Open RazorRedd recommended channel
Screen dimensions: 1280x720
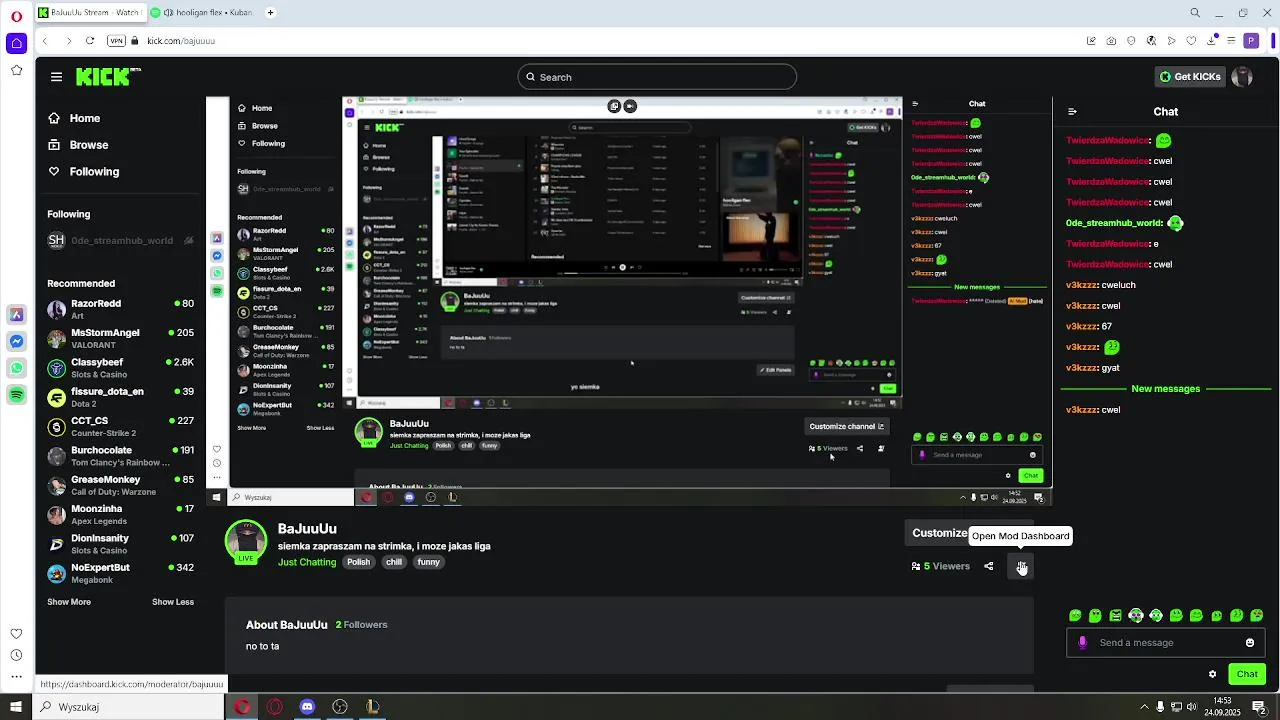120,309
